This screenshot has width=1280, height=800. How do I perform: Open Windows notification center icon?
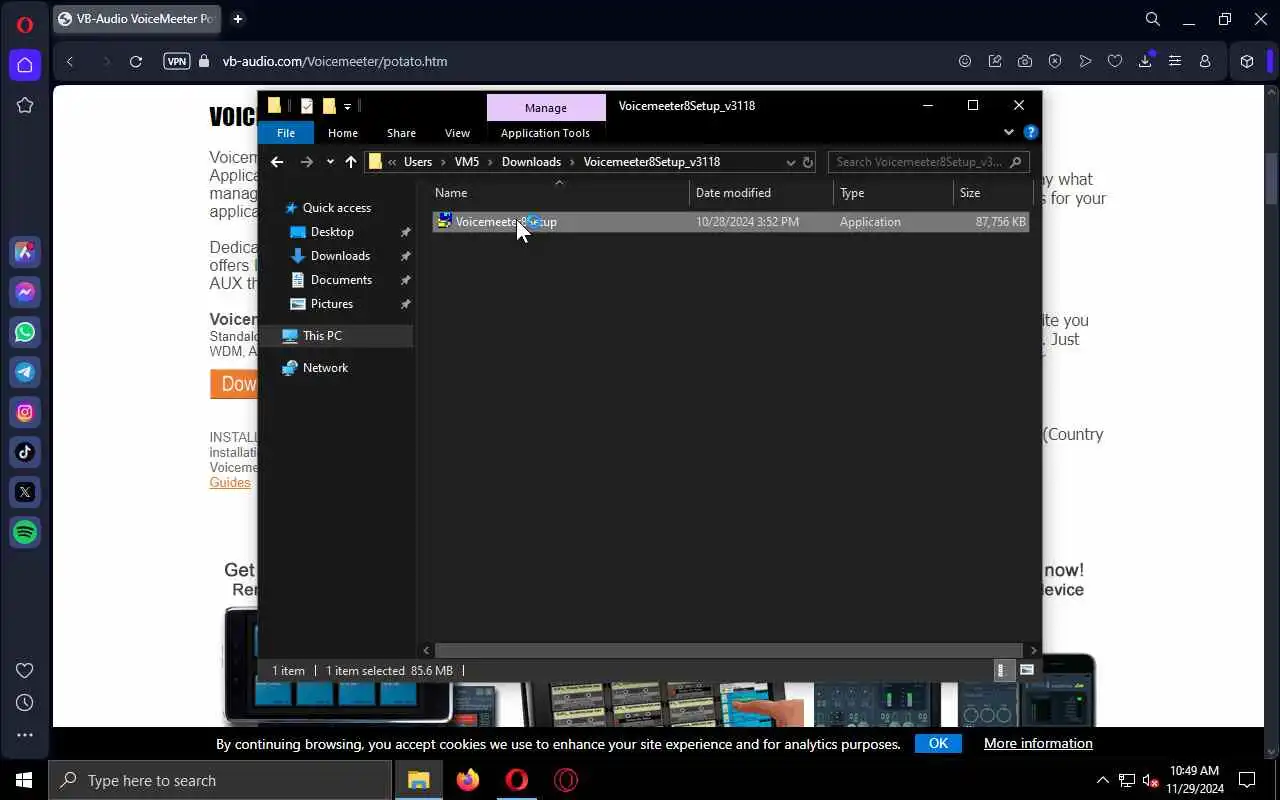[x=1247, y=780]
